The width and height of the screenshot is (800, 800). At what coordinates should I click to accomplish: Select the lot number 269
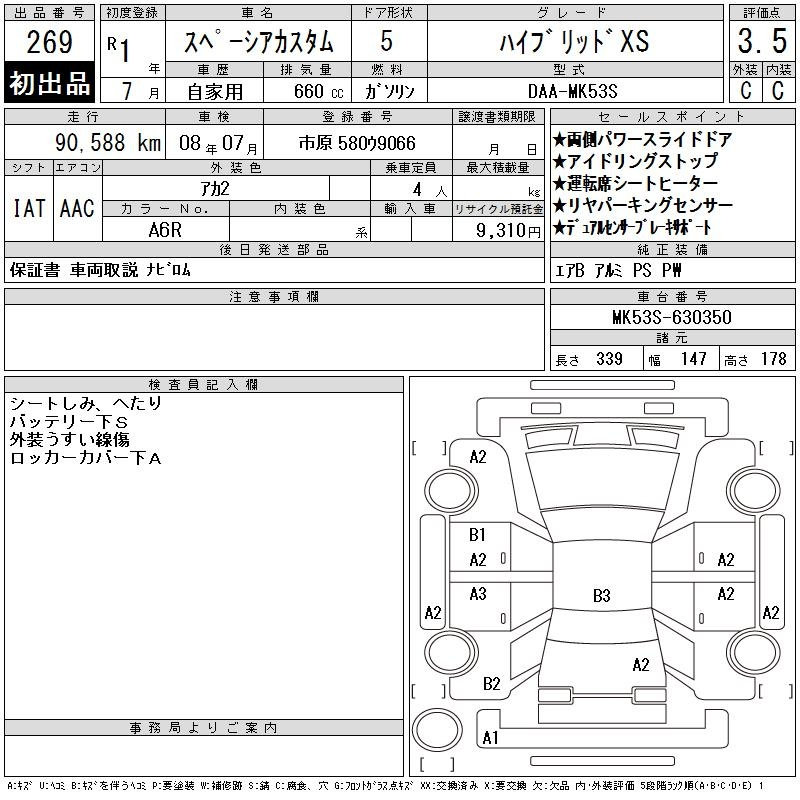pos(50,42)
